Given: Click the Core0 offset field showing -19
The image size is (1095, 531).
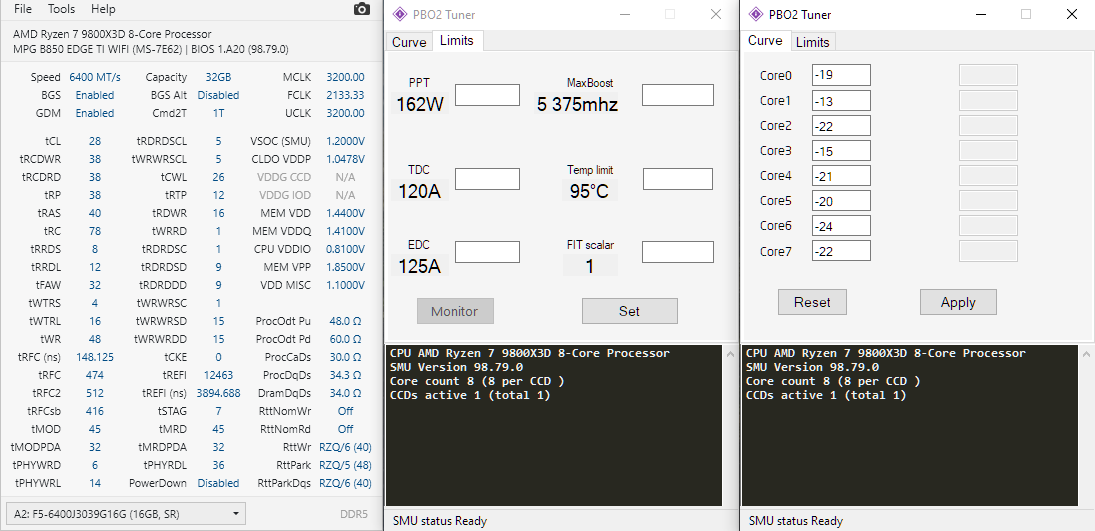Looking at the screenshot, I should pyautogui.click(x=842, y=75).
